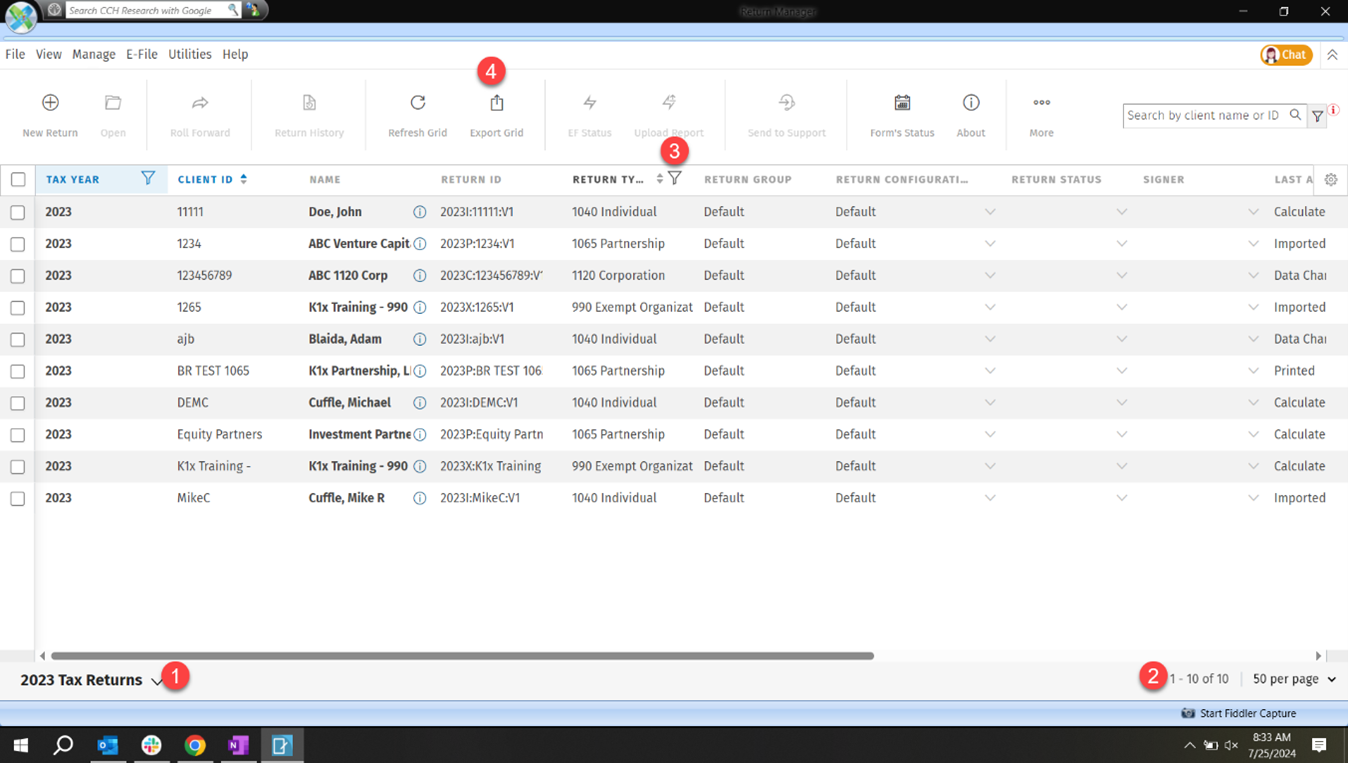Open the Chat button
1348x763 pixels.
(1286, 55)
